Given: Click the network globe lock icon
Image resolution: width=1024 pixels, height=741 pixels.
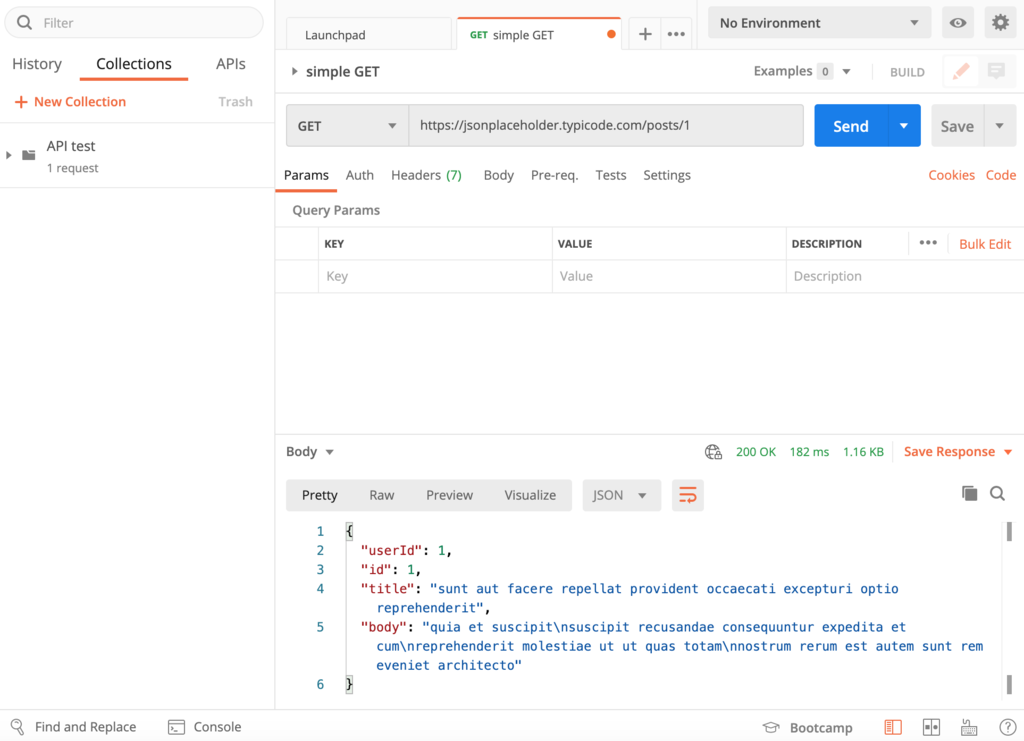Looking at the screenshot, I should pyautogui.click(x=713, y=452).
